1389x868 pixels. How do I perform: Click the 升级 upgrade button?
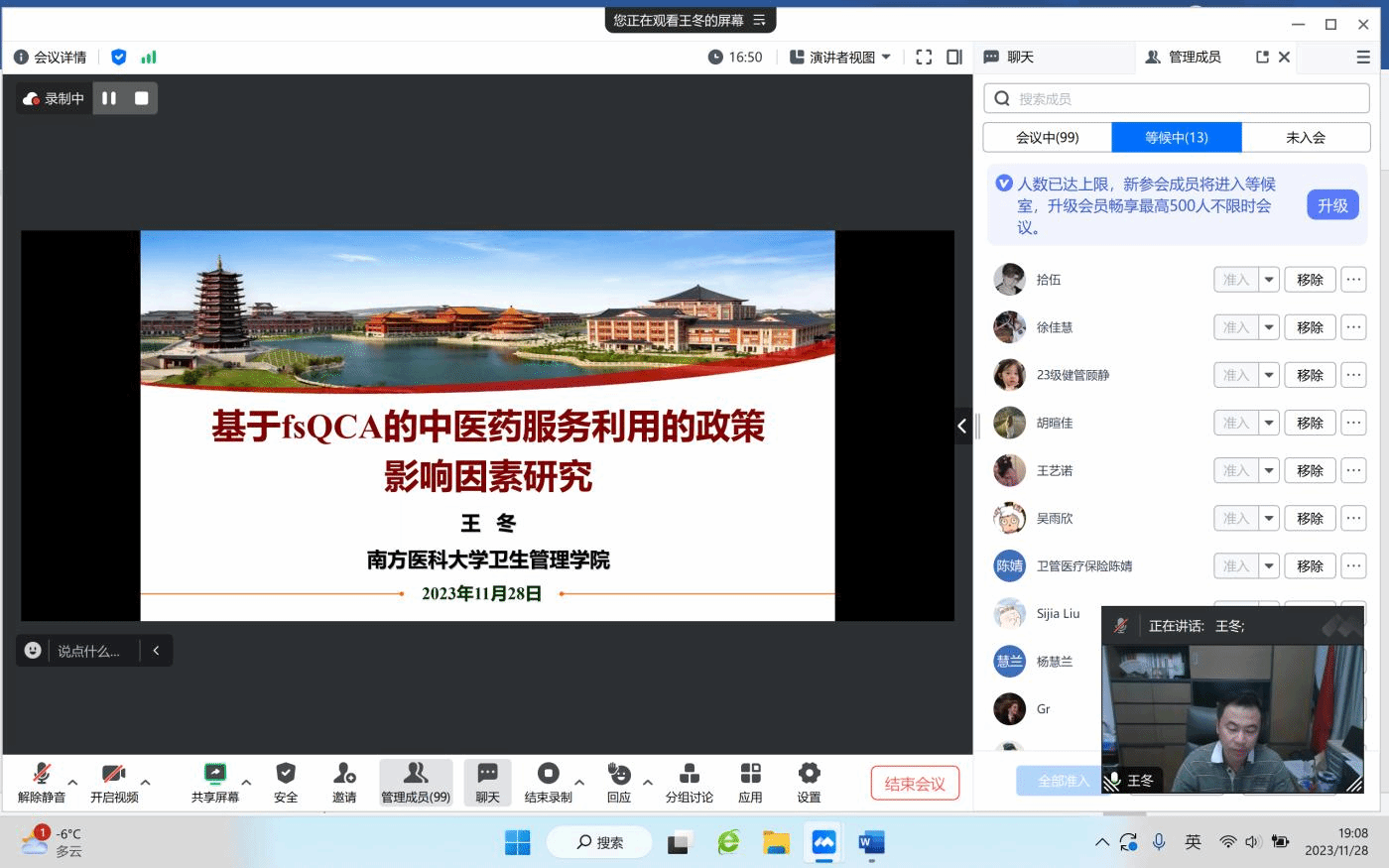(x=1331, y=205)
